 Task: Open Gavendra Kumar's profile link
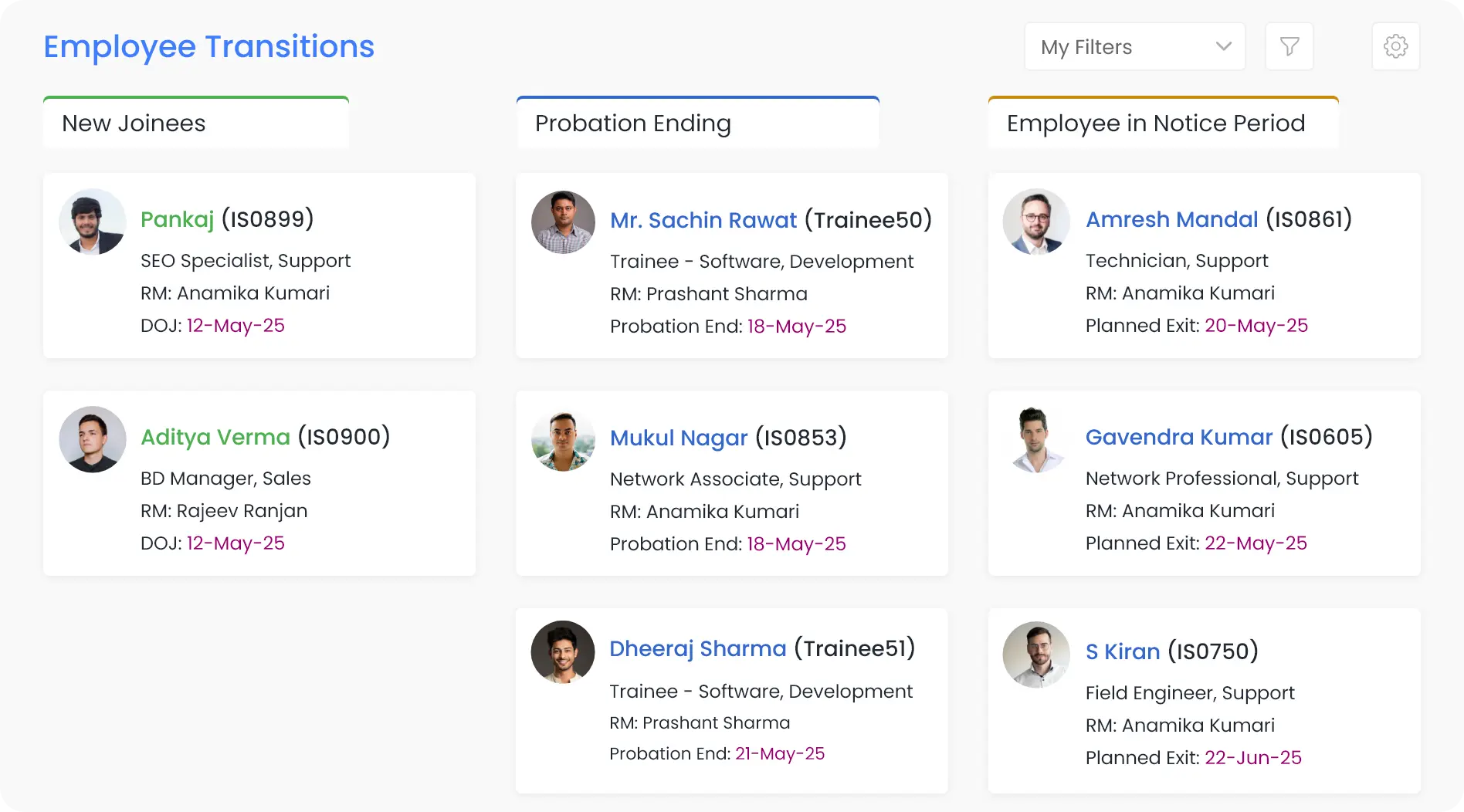tap(1178, 437)
